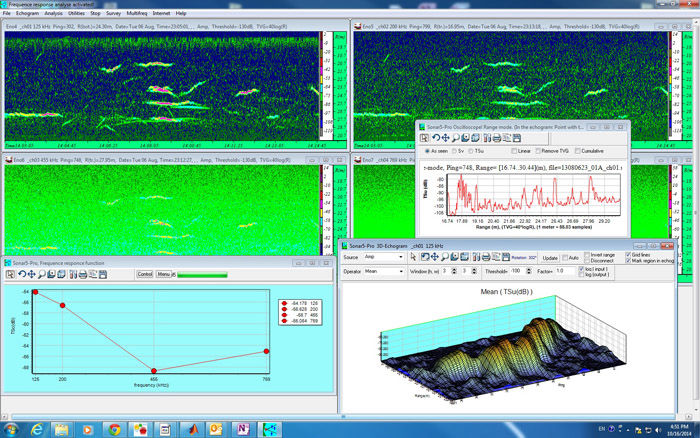Expand the Operator dropdown set to Mean
The height and width of the screenshot is (438, 700).
[x=384, y=271]
